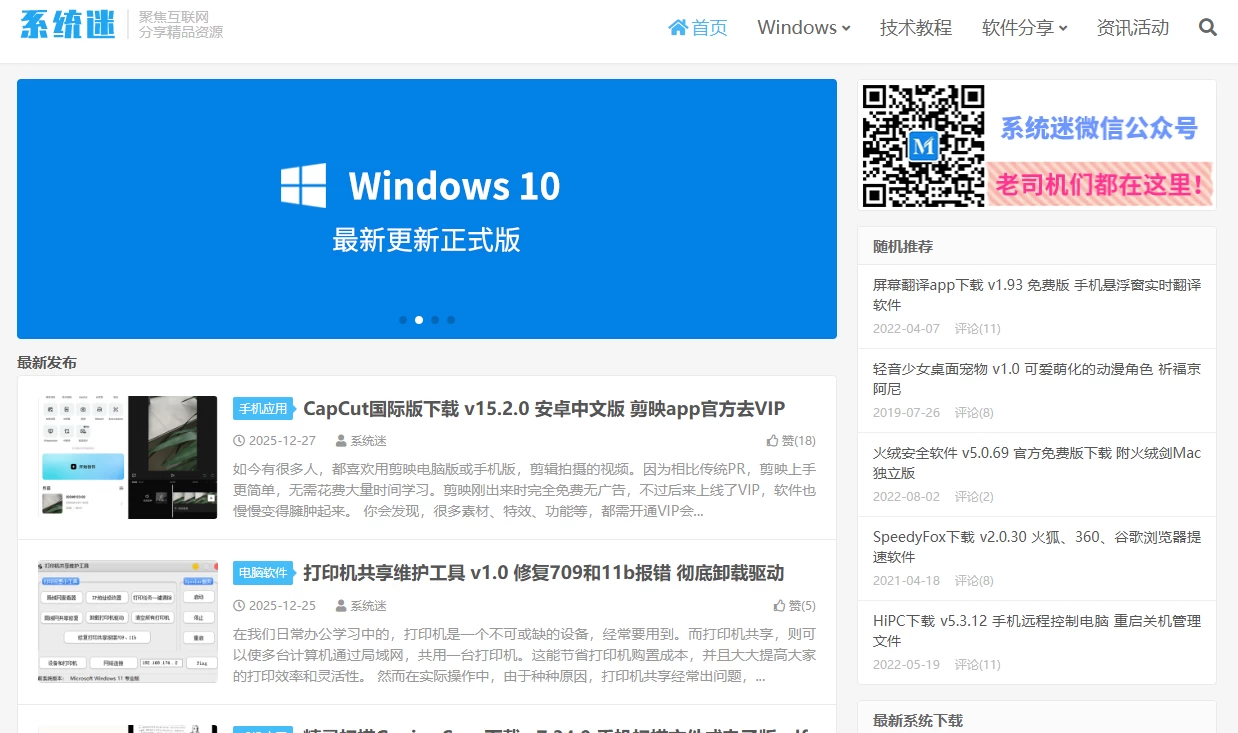This screenshot has width=1238, height=733.
Task: Click the home icon beside 首页
Action: [678, 27]
